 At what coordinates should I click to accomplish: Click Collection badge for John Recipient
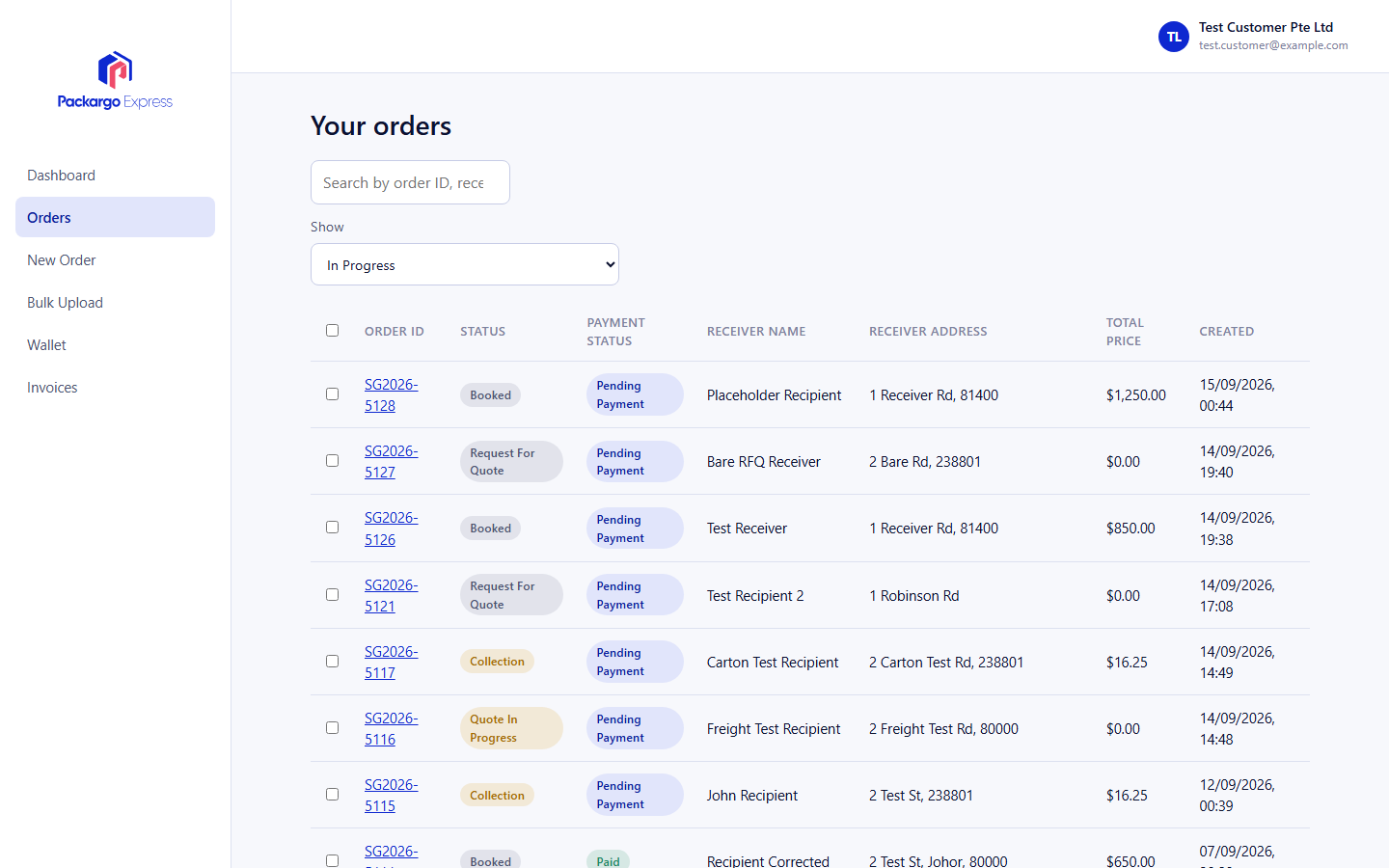(x=497, y=795)
